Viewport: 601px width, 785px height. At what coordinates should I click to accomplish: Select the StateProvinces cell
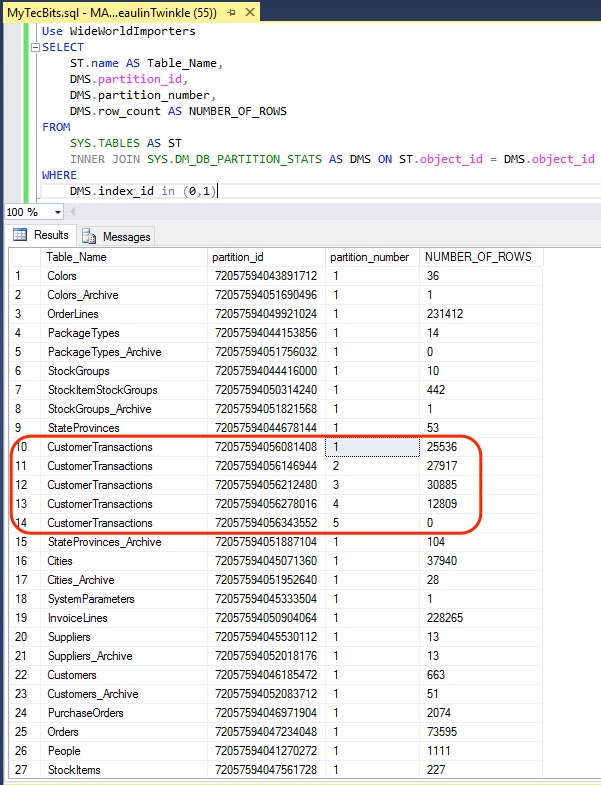[124, 428]
